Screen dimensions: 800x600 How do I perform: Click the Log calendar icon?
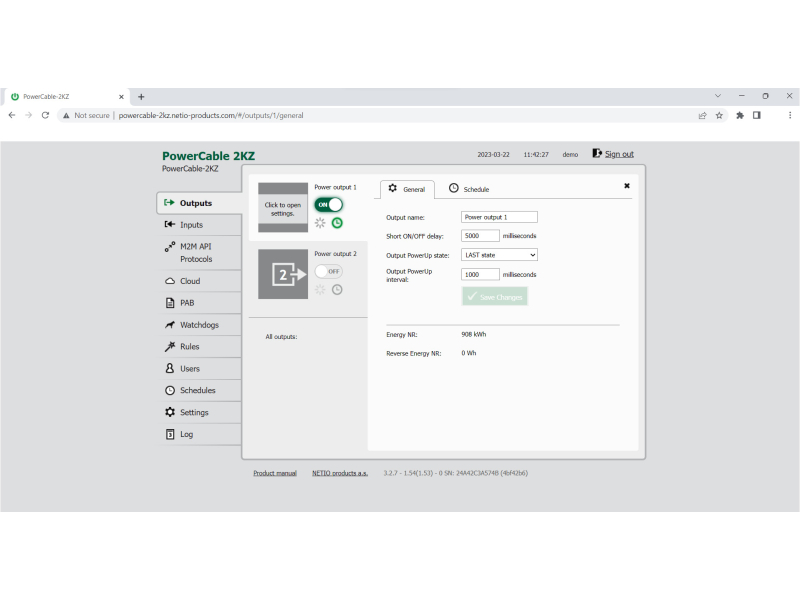point(170,434)
